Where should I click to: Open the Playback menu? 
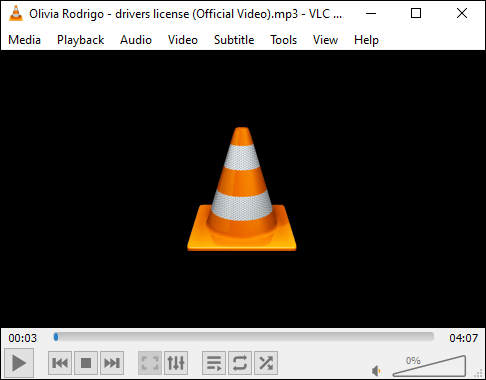80,40
